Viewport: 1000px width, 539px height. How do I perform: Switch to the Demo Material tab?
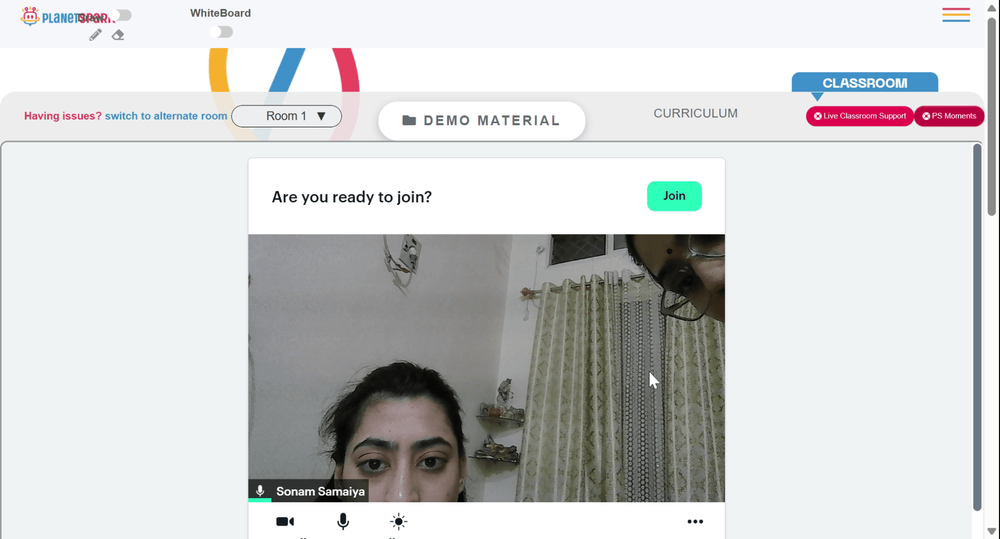tap(482, 121)
